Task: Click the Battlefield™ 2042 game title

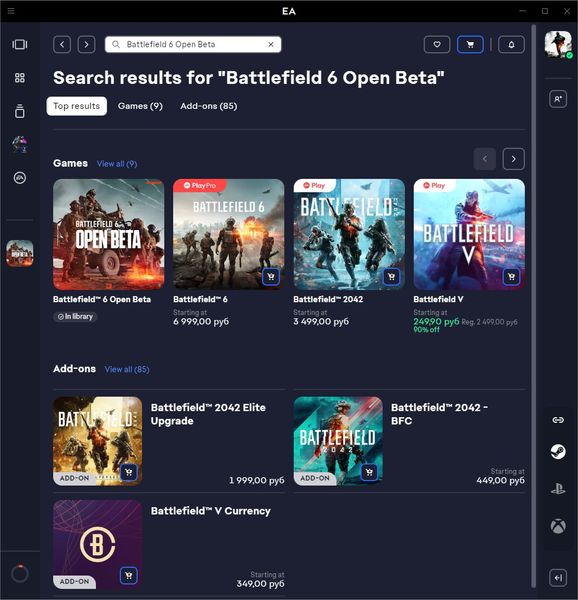Action: point(328,299)
